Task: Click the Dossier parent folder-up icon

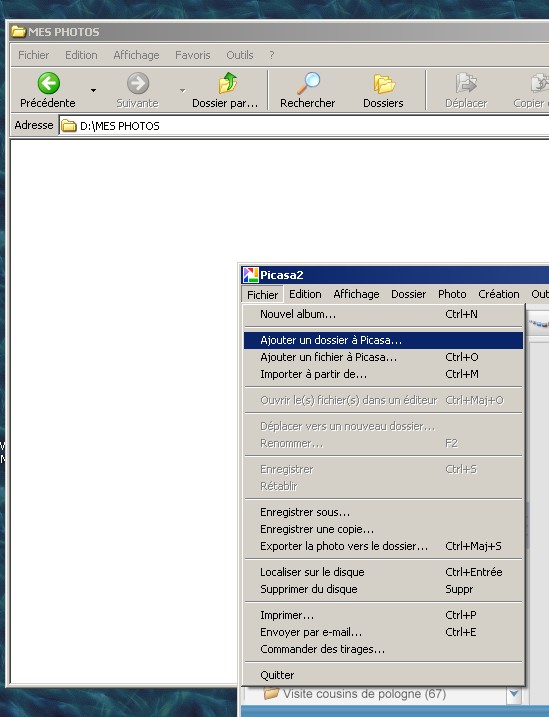Action: pos(227,83)
